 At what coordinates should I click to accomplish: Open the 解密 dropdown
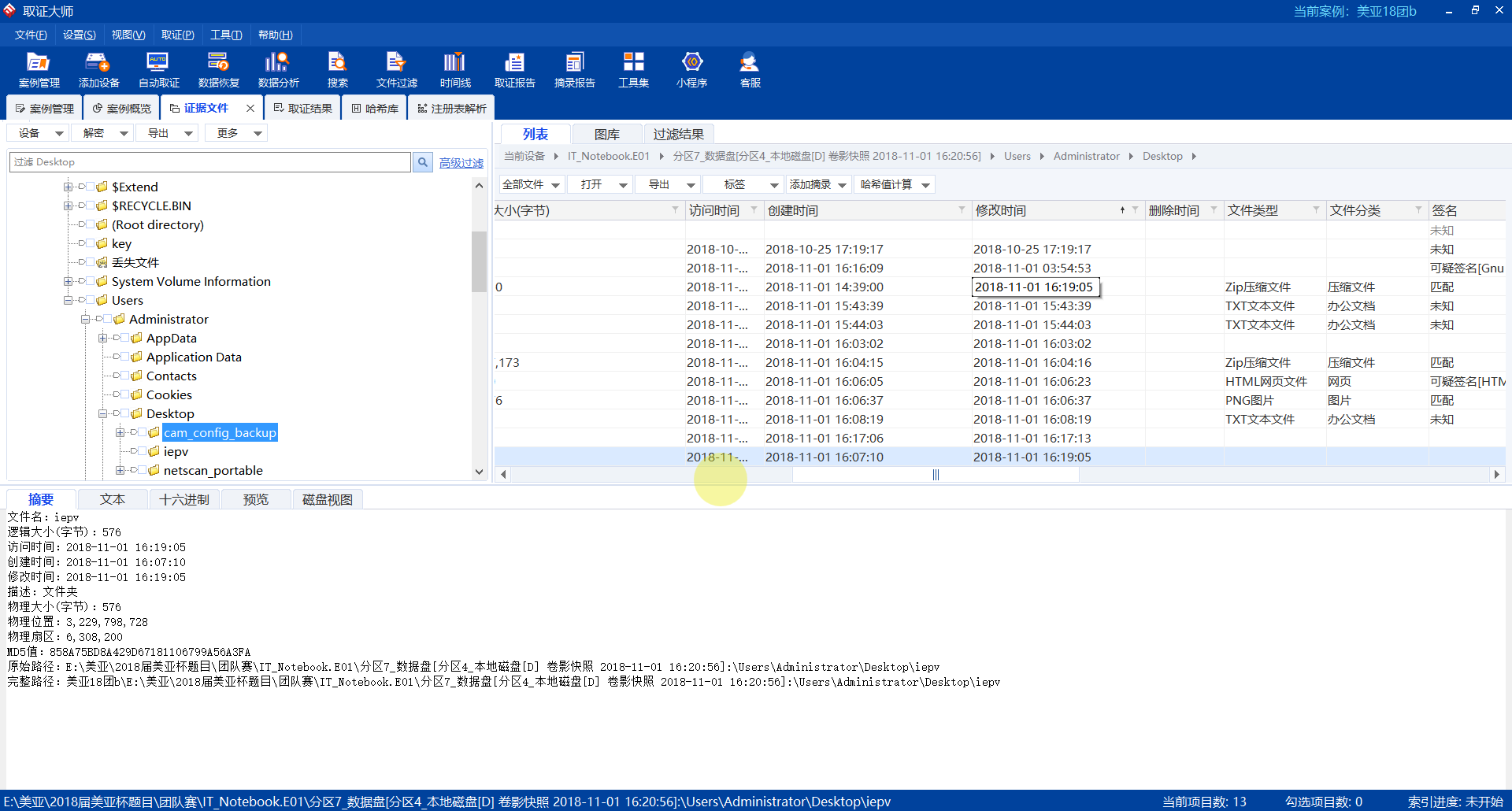(x=103, y=133)
